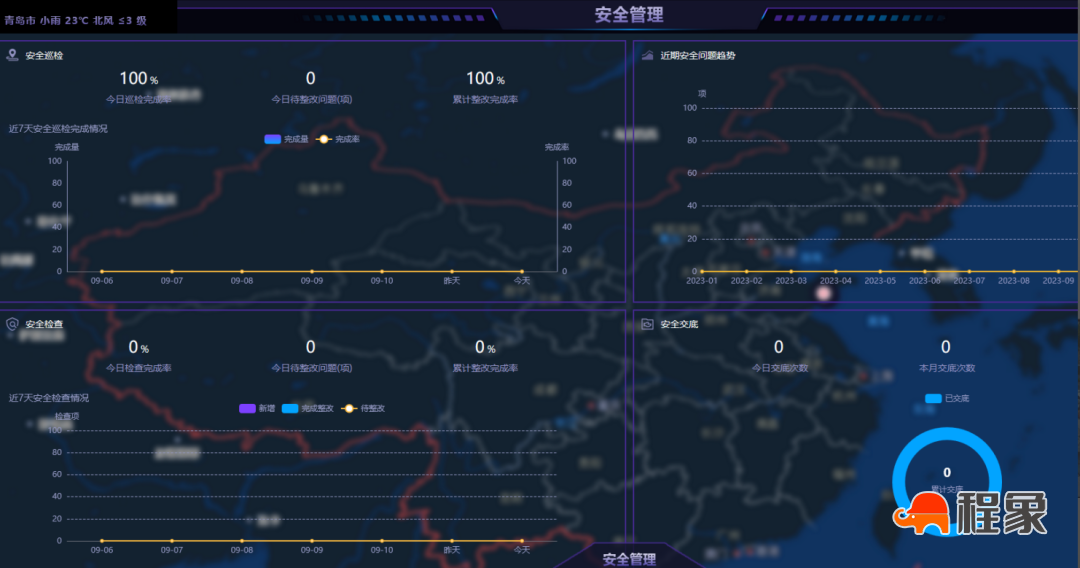Select the 安全管理 tab at the bottom
Image resolution: width=1080 pixels, height=568 pixels.
[x=629, y=559]
